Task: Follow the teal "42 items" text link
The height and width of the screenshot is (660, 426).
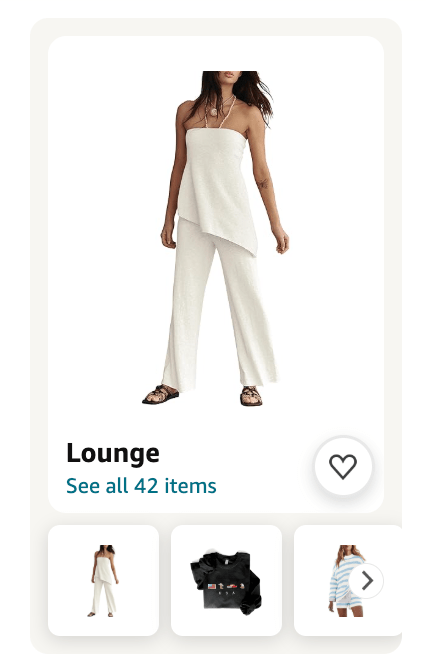Action: 175,486
